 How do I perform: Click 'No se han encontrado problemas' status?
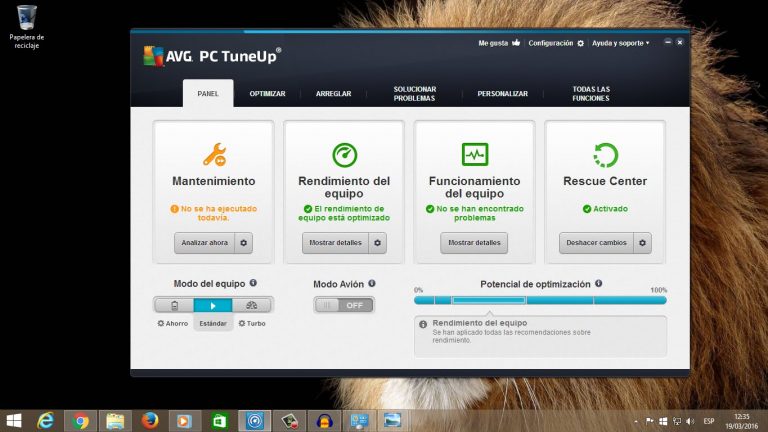click(x=475, y=213)
